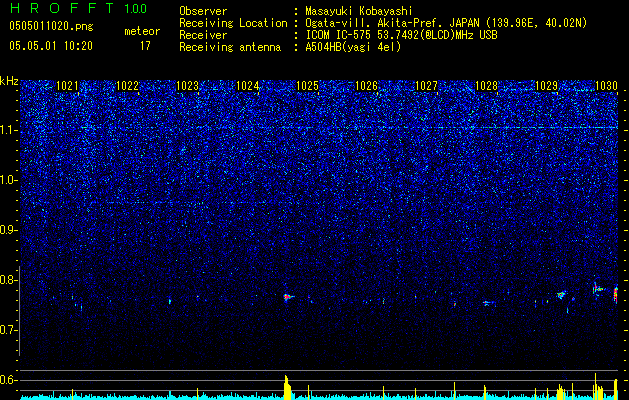Click the antenna text A504HB(yagi 4el)
The image size is (629, 400).
(353, 47)
